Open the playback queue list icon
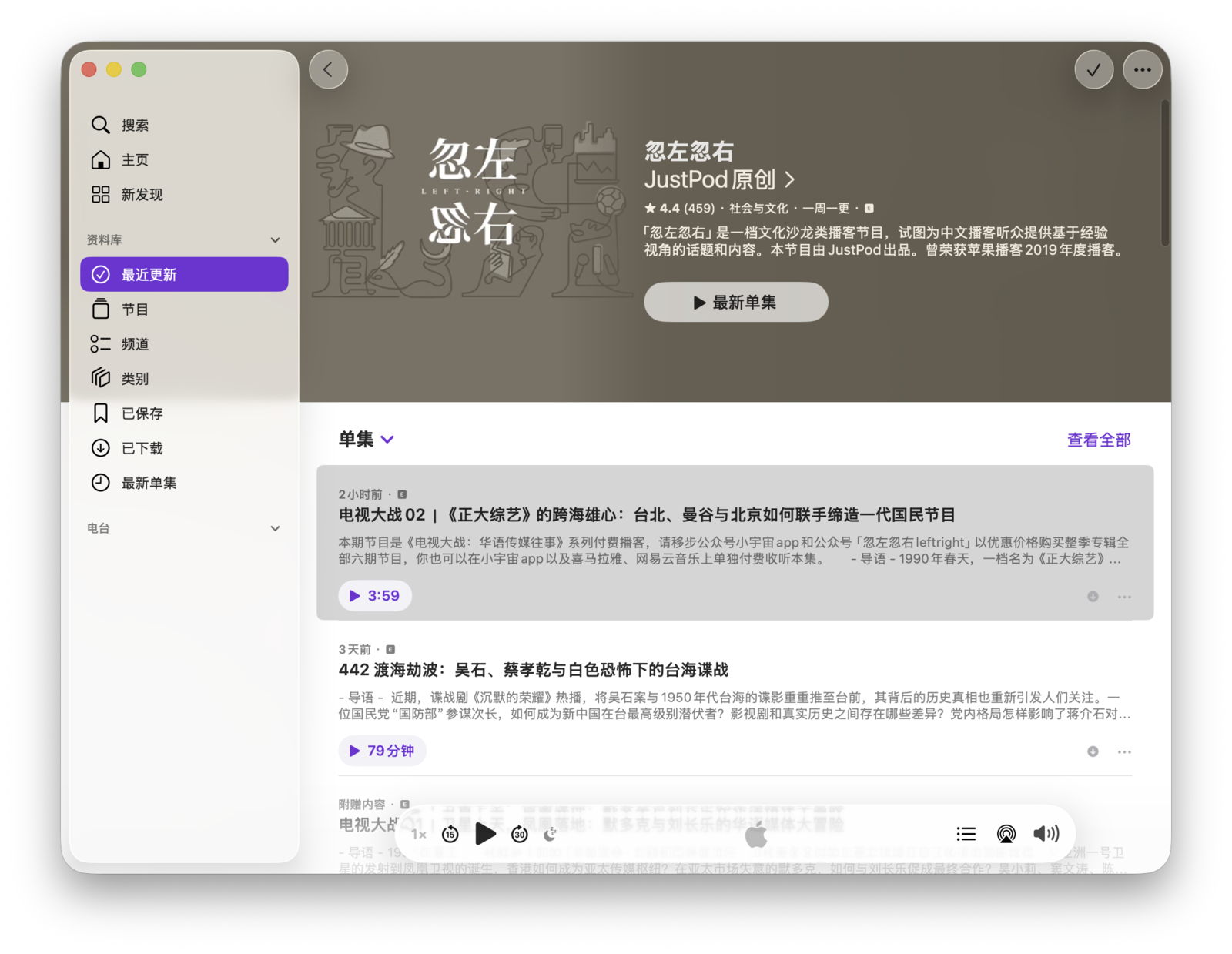This screenshot has height=954, width=1232. tap(966, 834)
